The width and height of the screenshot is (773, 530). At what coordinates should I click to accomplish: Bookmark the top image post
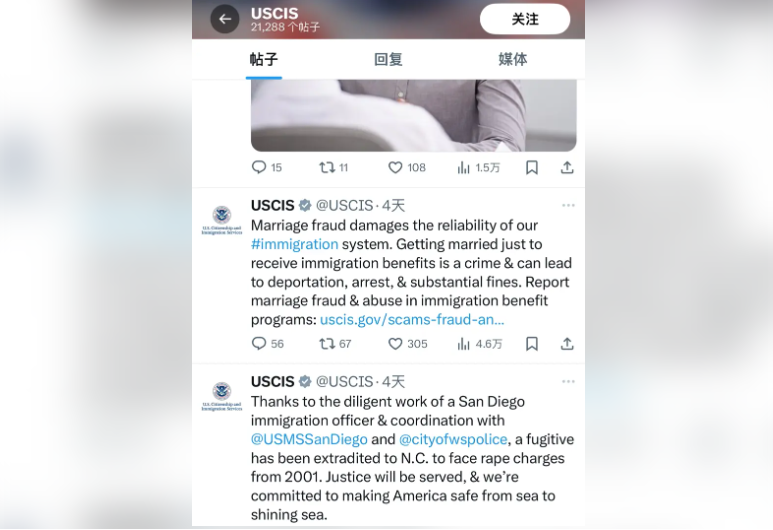(532, 168)
